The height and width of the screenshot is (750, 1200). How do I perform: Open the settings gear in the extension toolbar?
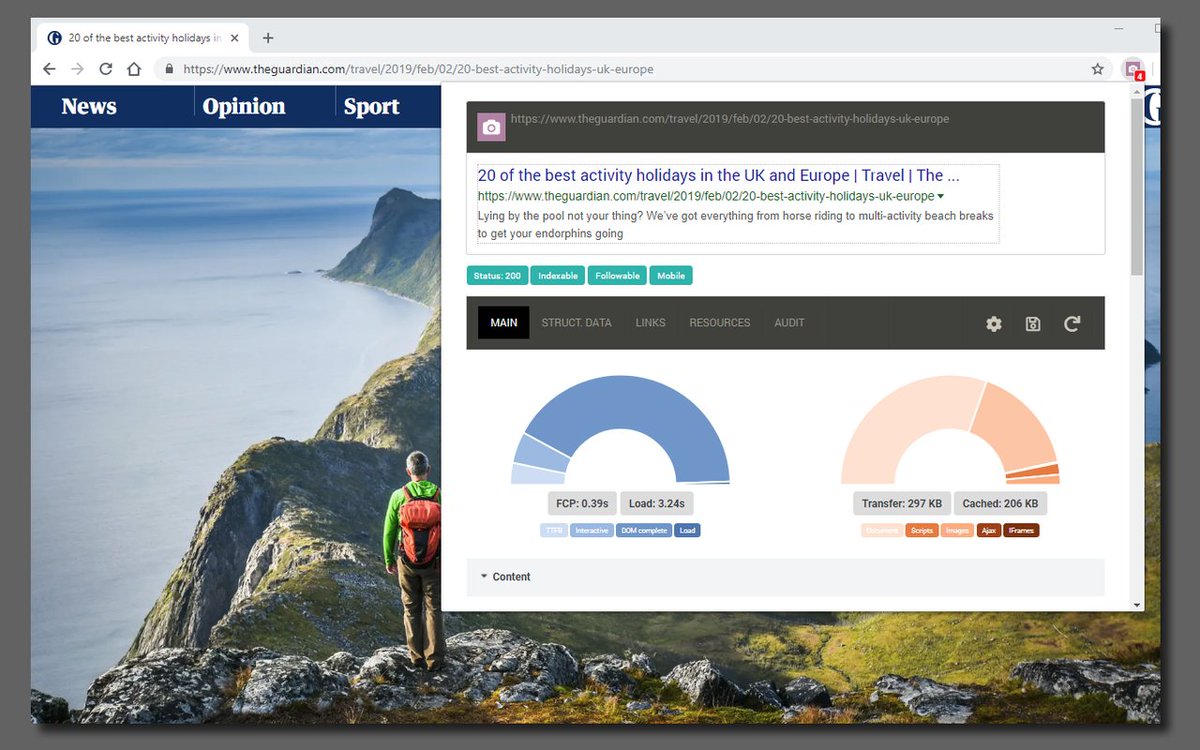(993, 324)
